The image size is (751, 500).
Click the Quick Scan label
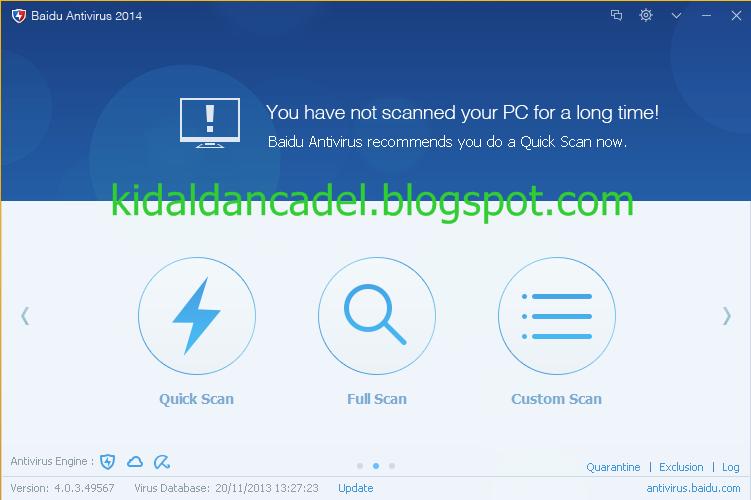[196, 399]
